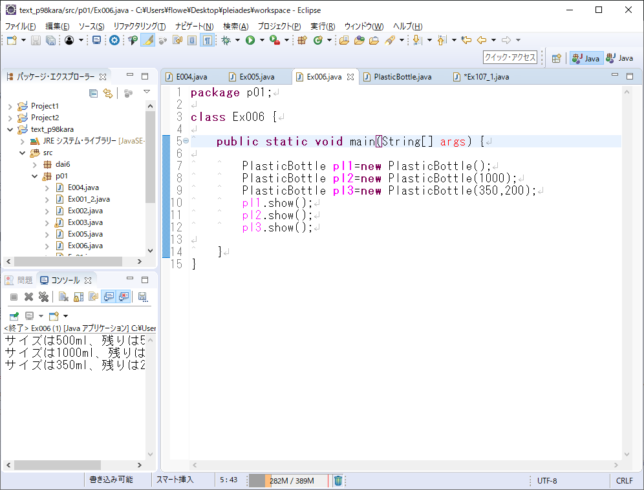Screen dimensions: 644x490
Task: Toggle Link with Editor in Package Explorer
Action: click(108, 93)
